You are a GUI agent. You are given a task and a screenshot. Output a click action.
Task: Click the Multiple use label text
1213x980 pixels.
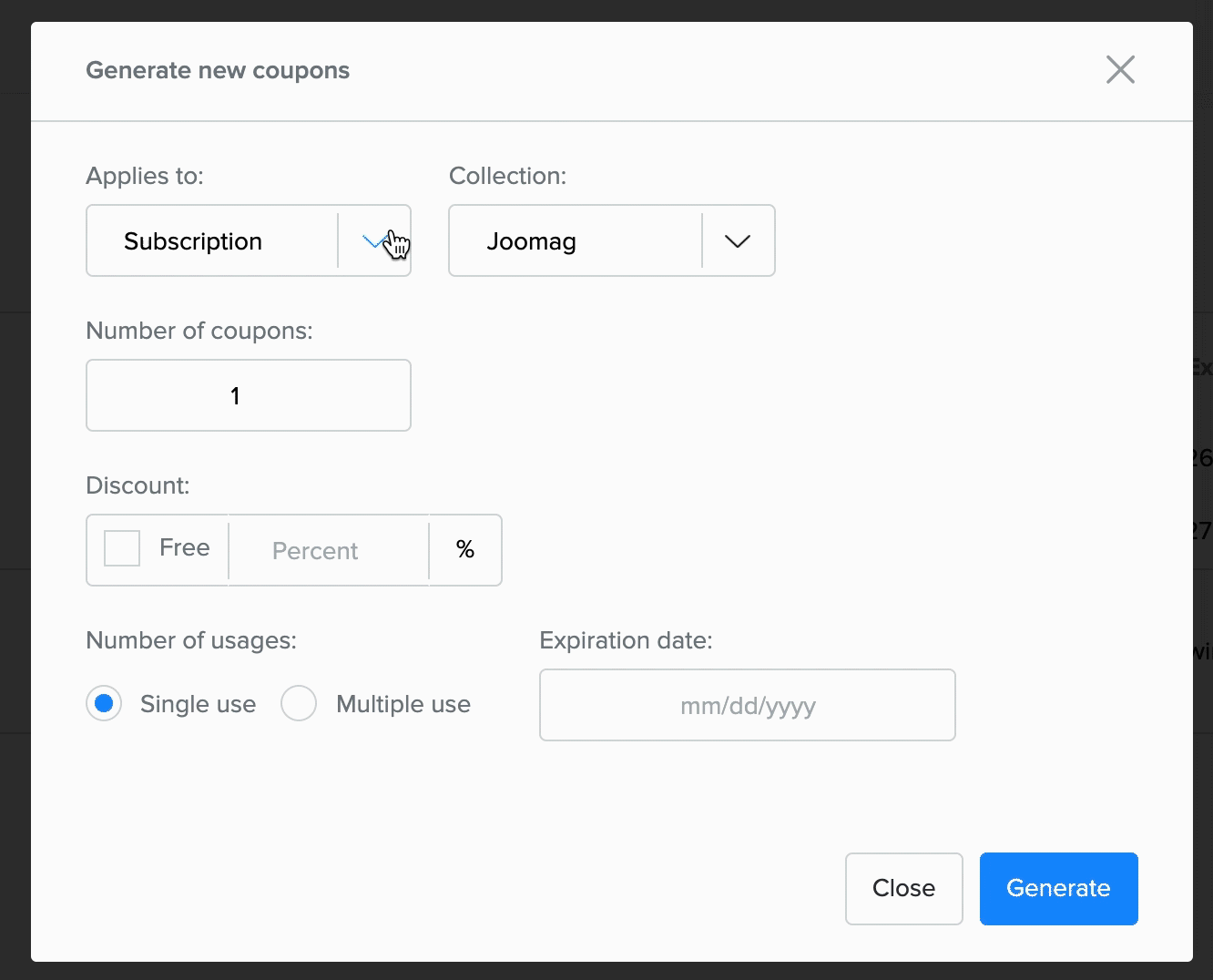pyautogui.click(x=403, y=704)
